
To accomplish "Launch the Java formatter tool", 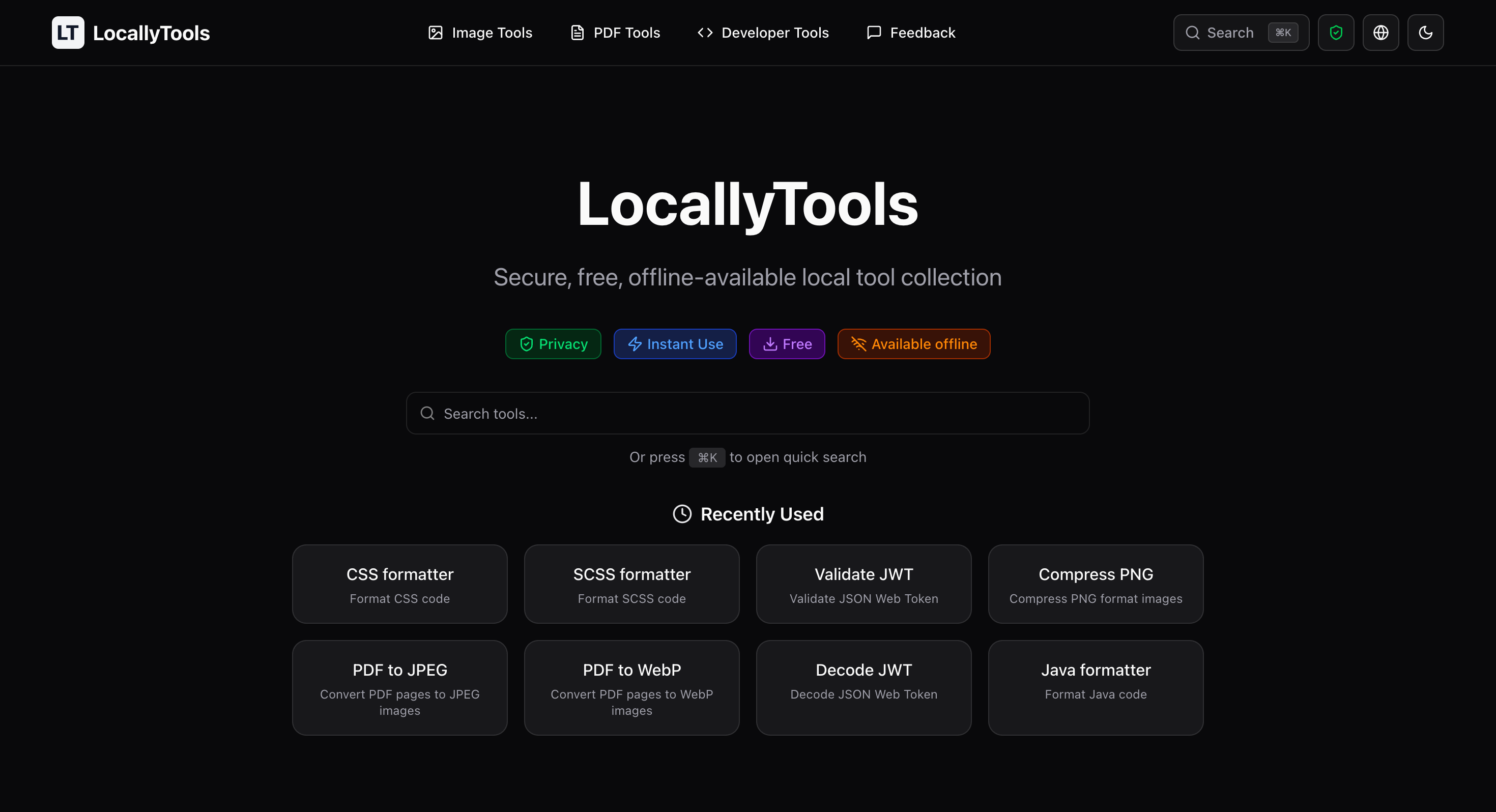I will point(1095,688).
